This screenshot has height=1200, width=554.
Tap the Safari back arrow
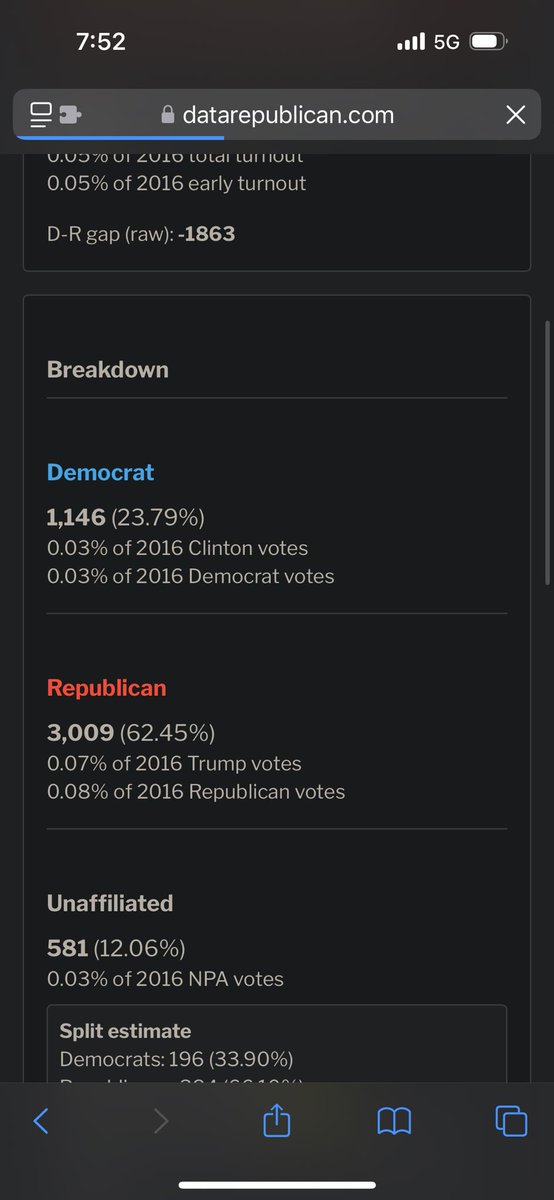coord(41,1121)
